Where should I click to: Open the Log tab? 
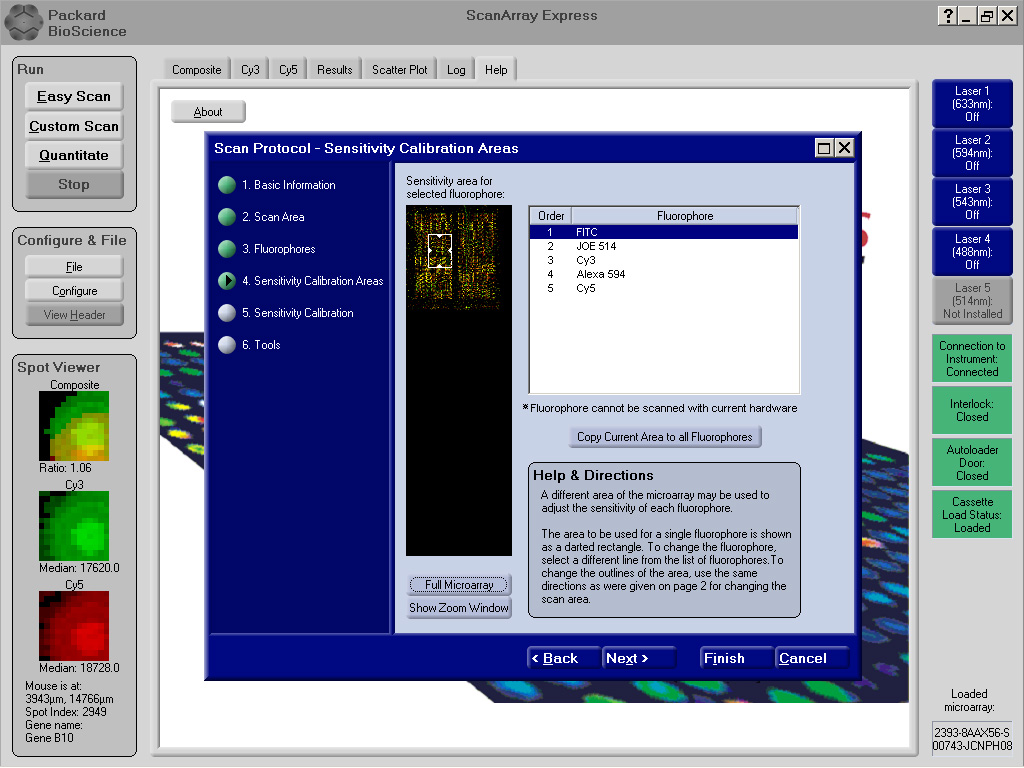point(456,70)
